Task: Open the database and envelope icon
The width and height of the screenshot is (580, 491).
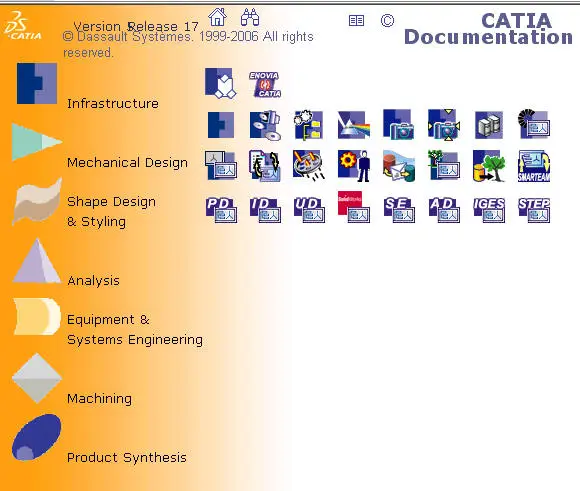Action: tap(399, 166)
